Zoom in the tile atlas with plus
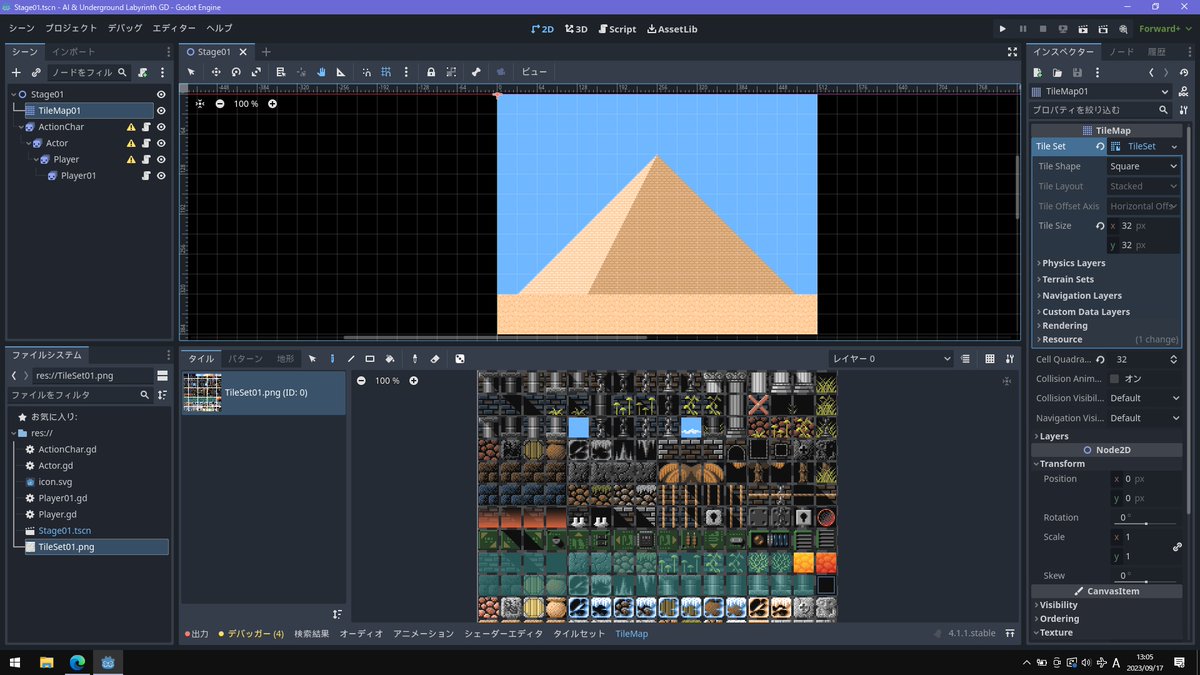Viewport: 1200px width, 675px height. (413, 381)
